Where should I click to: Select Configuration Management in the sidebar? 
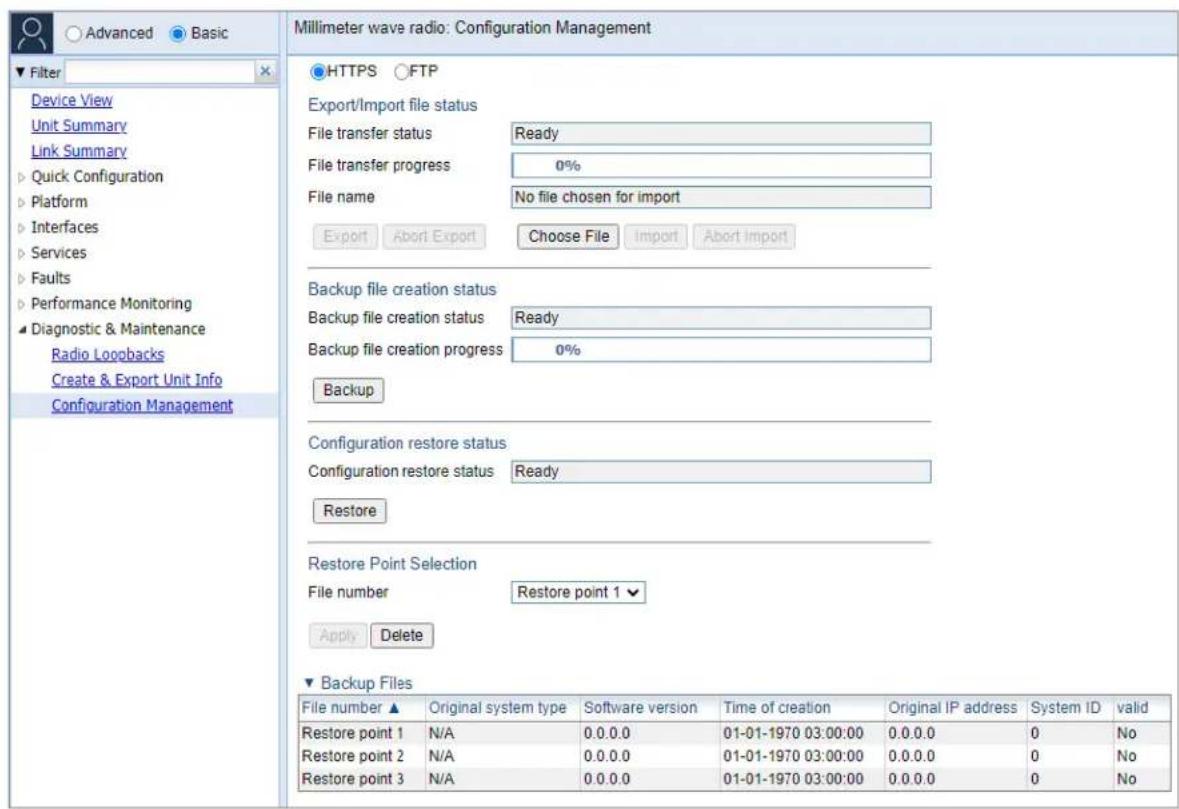(142, 405)
